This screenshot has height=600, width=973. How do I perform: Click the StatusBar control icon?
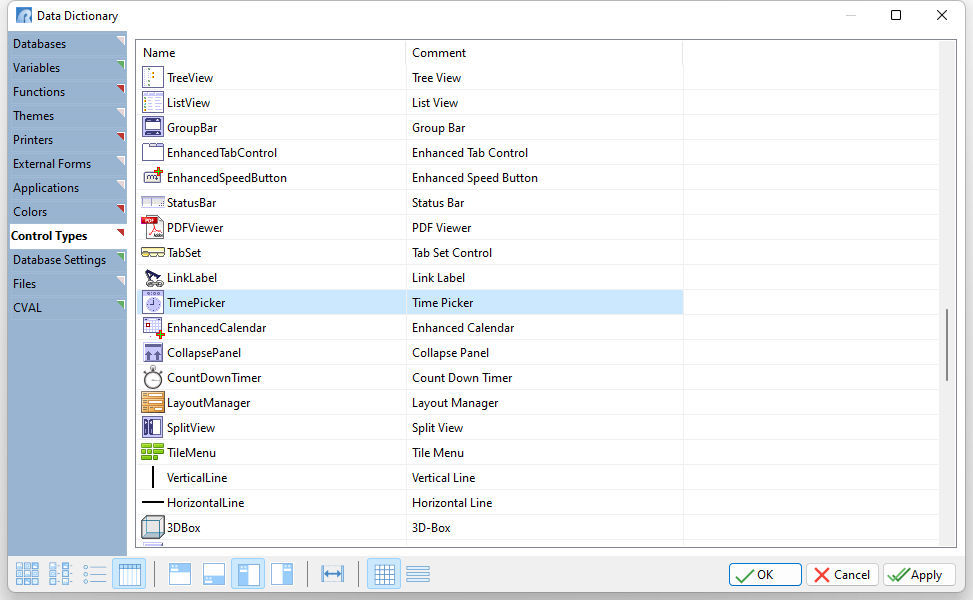tap(153, 202)
